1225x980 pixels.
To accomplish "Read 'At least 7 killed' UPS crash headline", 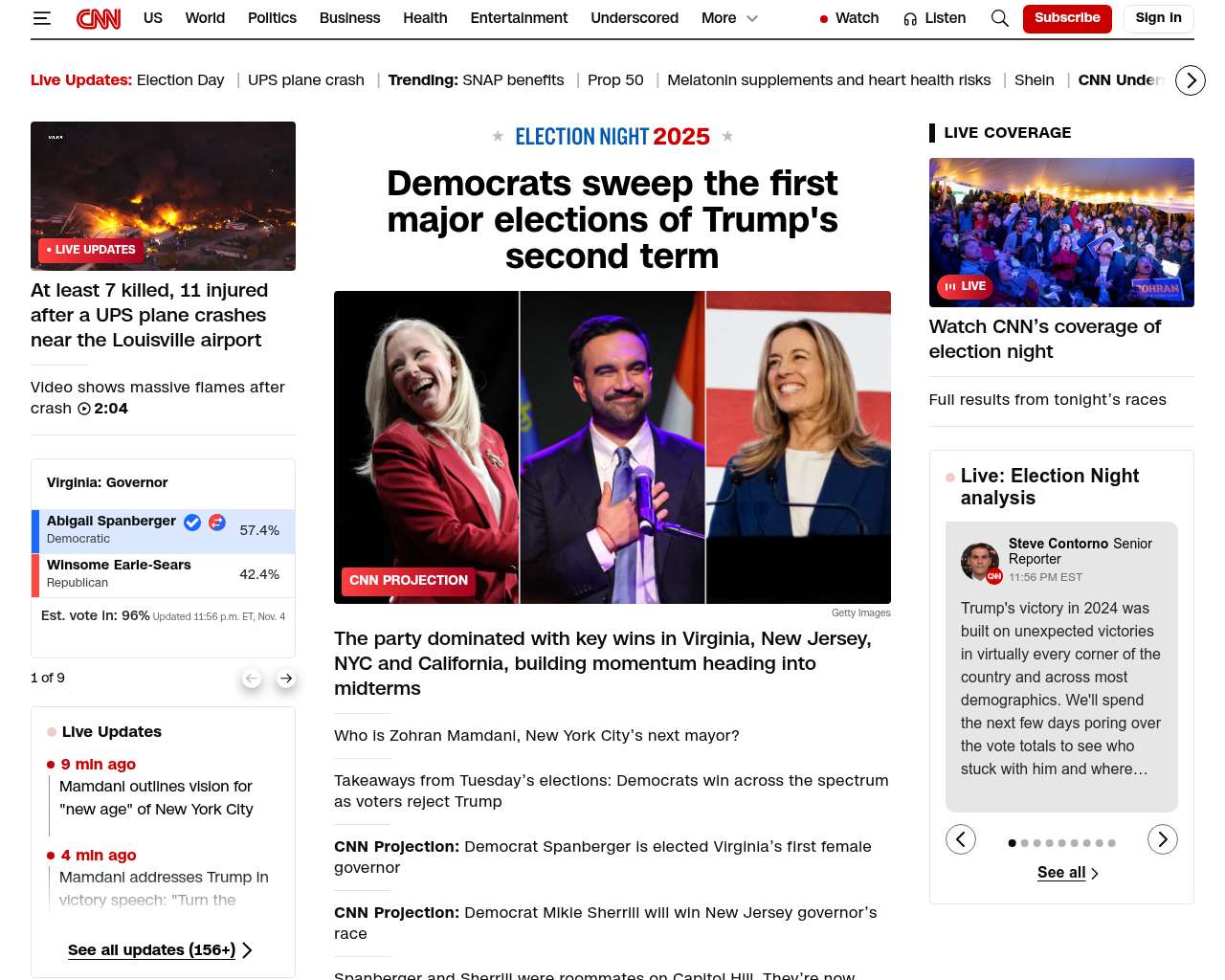I will (149, 315).
